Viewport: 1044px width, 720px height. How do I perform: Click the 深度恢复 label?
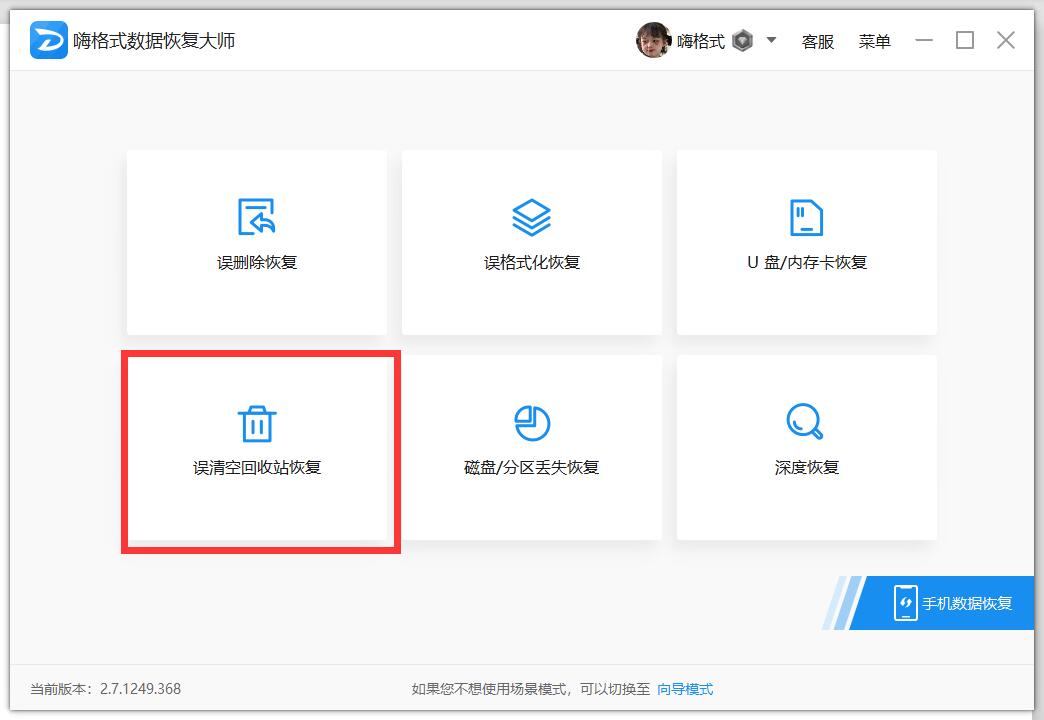click(806, 468)
